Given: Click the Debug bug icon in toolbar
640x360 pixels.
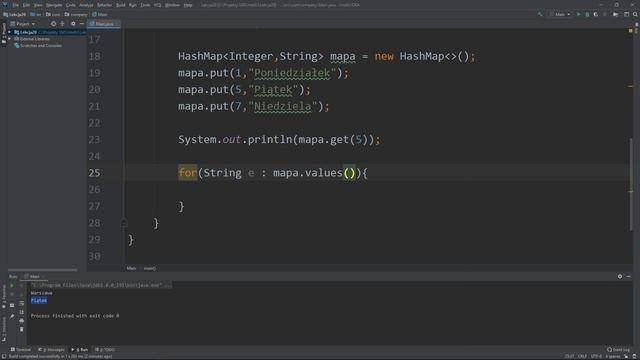Looking at the screenshot, I should click(587, 14).
